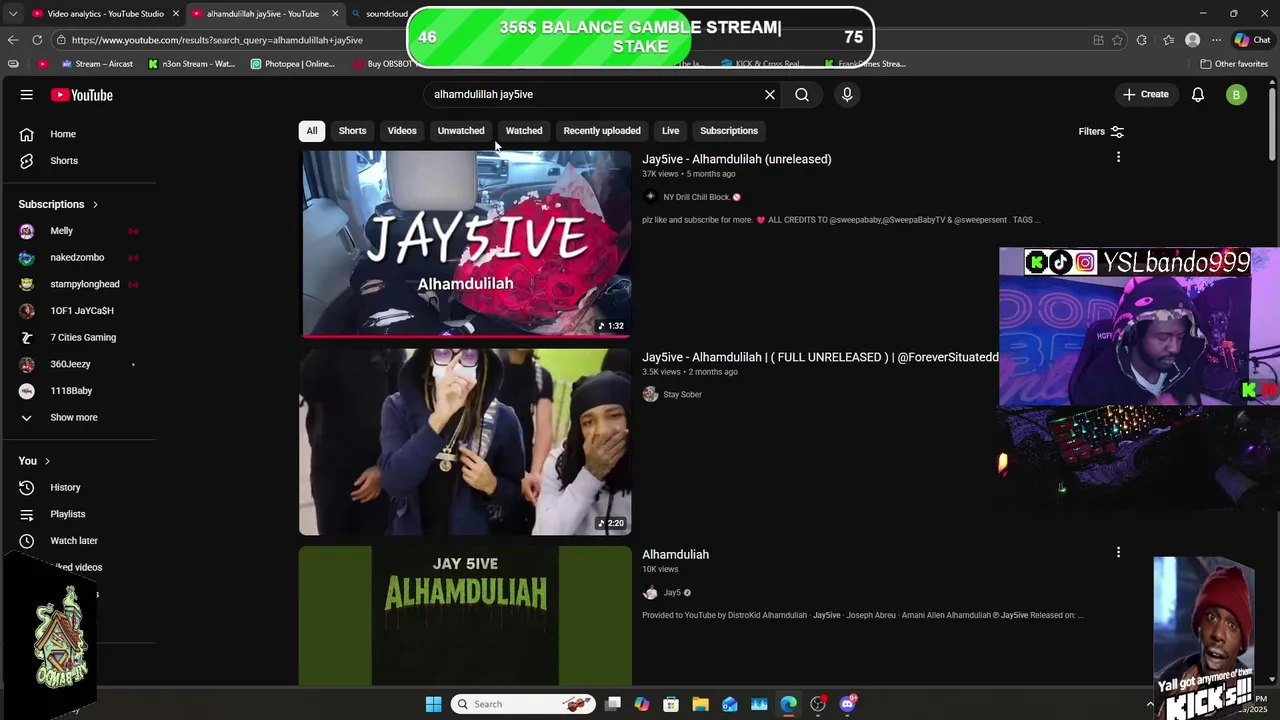1280x720 pixels.
Task: Switch to Video analytics YouTube Studio tab
Action: (x=105, y=14)
